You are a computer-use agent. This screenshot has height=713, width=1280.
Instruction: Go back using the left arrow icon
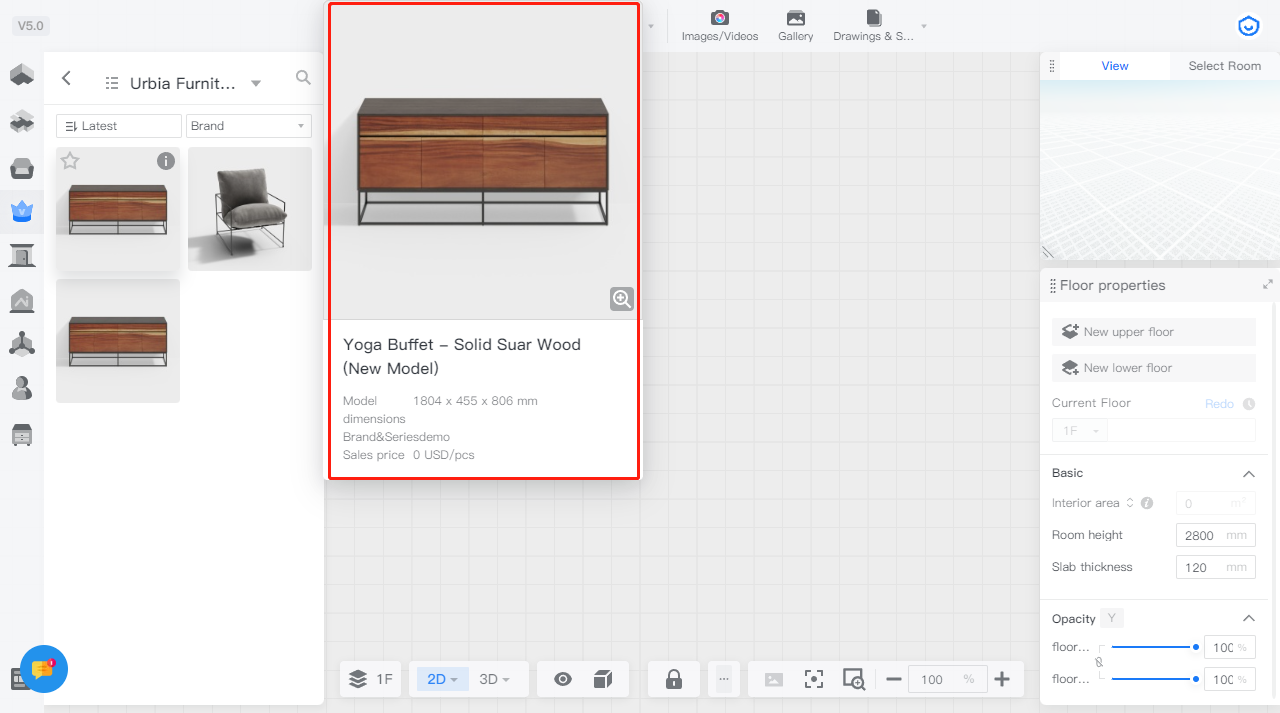point(67,78)
